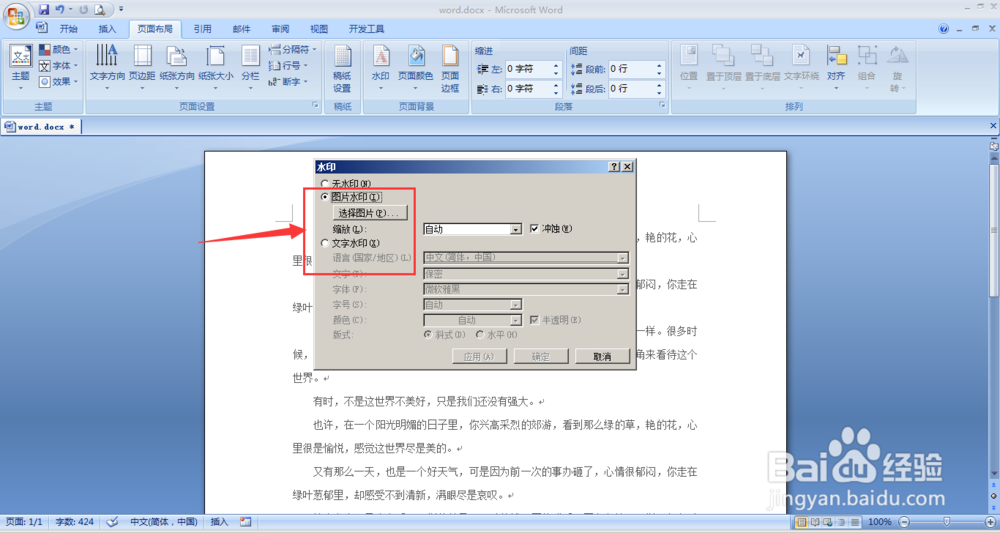Select the 水平 horizontal layout radio

[480, 335]
